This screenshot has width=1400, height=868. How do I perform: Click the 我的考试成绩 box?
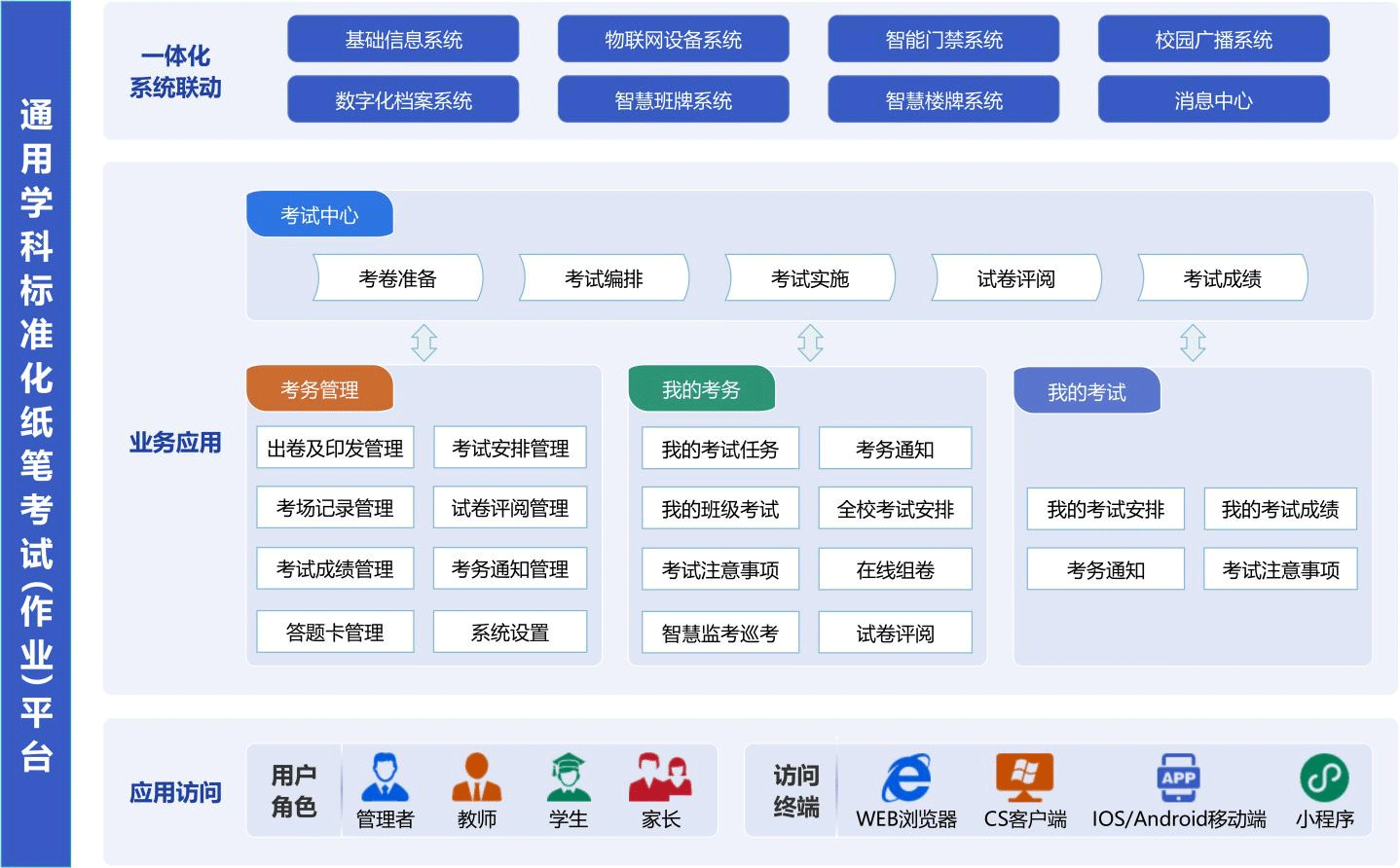[x=1279, y=509]
